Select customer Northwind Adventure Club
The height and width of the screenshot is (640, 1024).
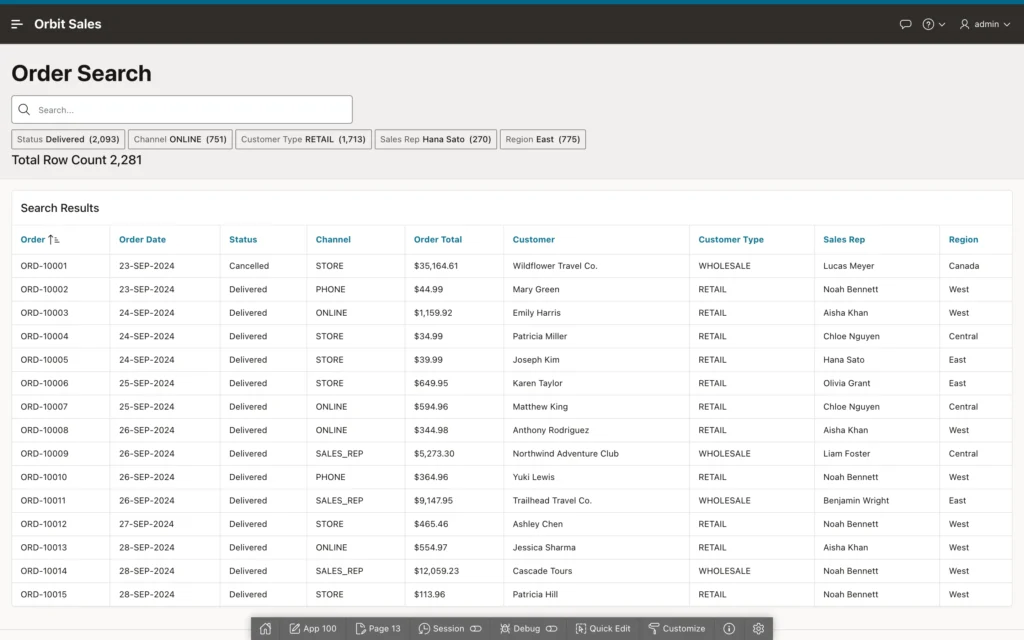[566, 454]
